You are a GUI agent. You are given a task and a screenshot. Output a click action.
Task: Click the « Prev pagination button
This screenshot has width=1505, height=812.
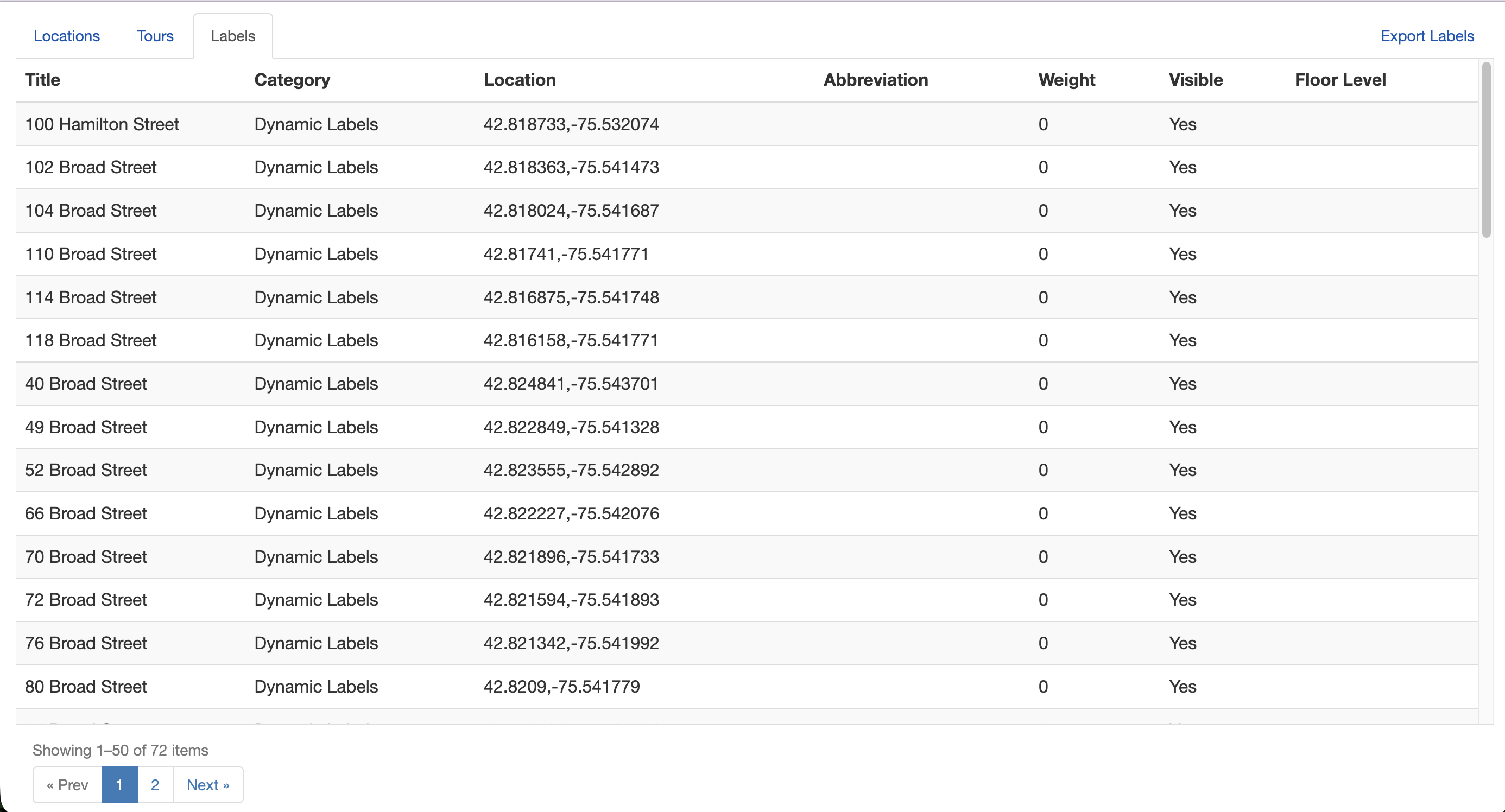coord(67,784)
